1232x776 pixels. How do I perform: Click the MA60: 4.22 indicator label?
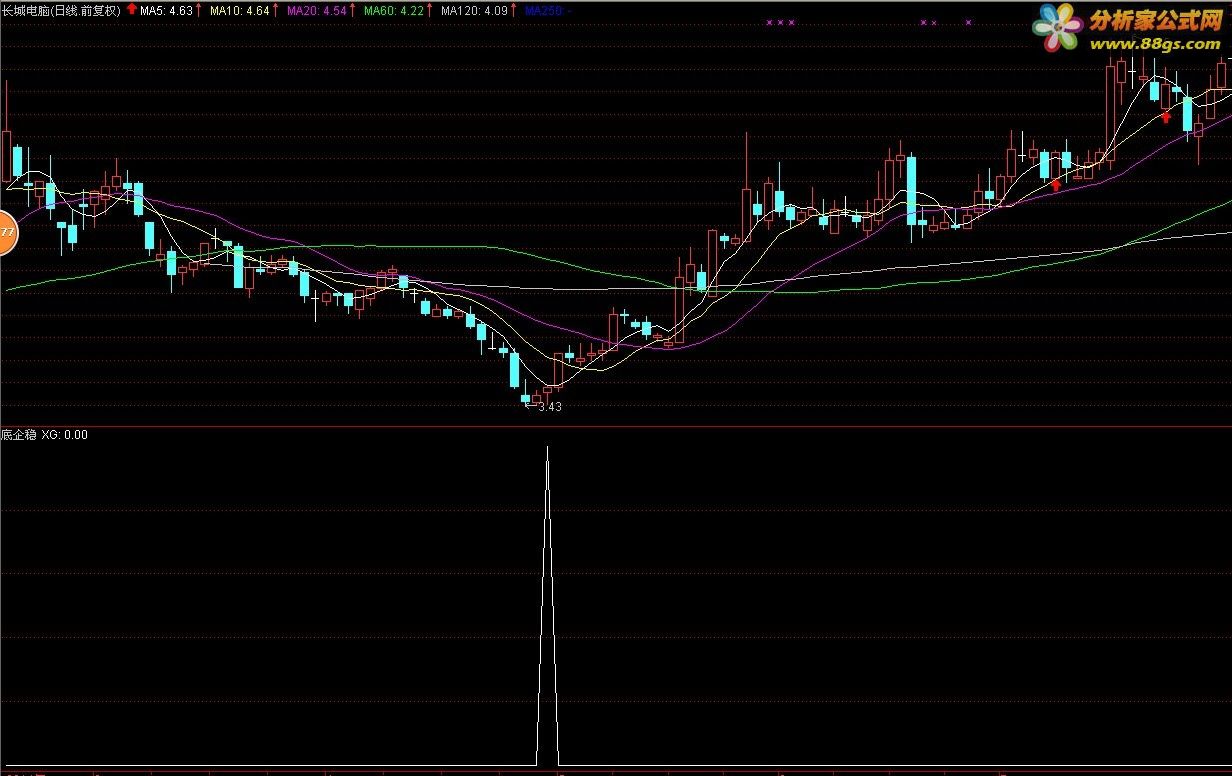(x=393, y=11)
